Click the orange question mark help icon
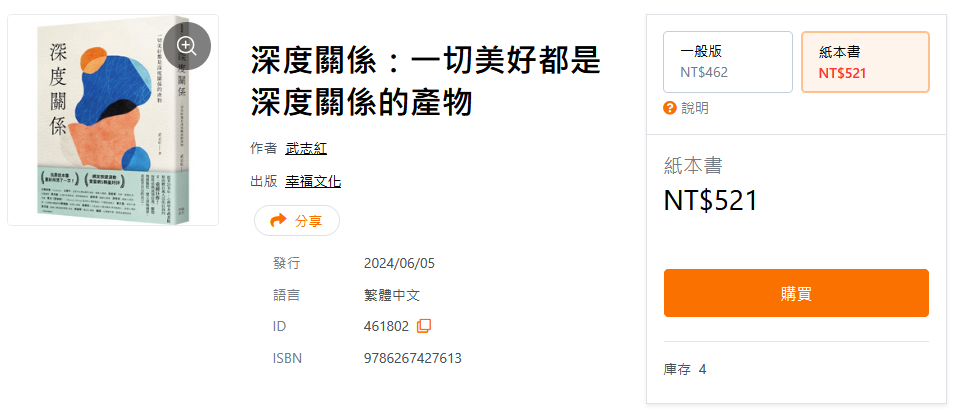This screenshot has width=953, height=415. click(x=670, y=108)
